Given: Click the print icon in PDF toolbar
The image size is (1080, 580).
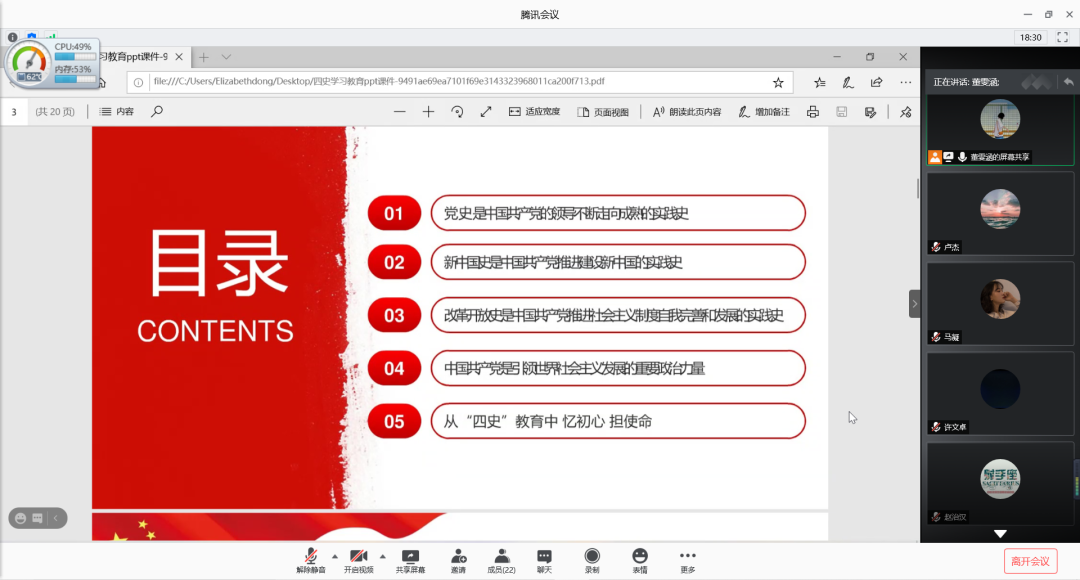Looking at the screenshot, I should (813, 112).
